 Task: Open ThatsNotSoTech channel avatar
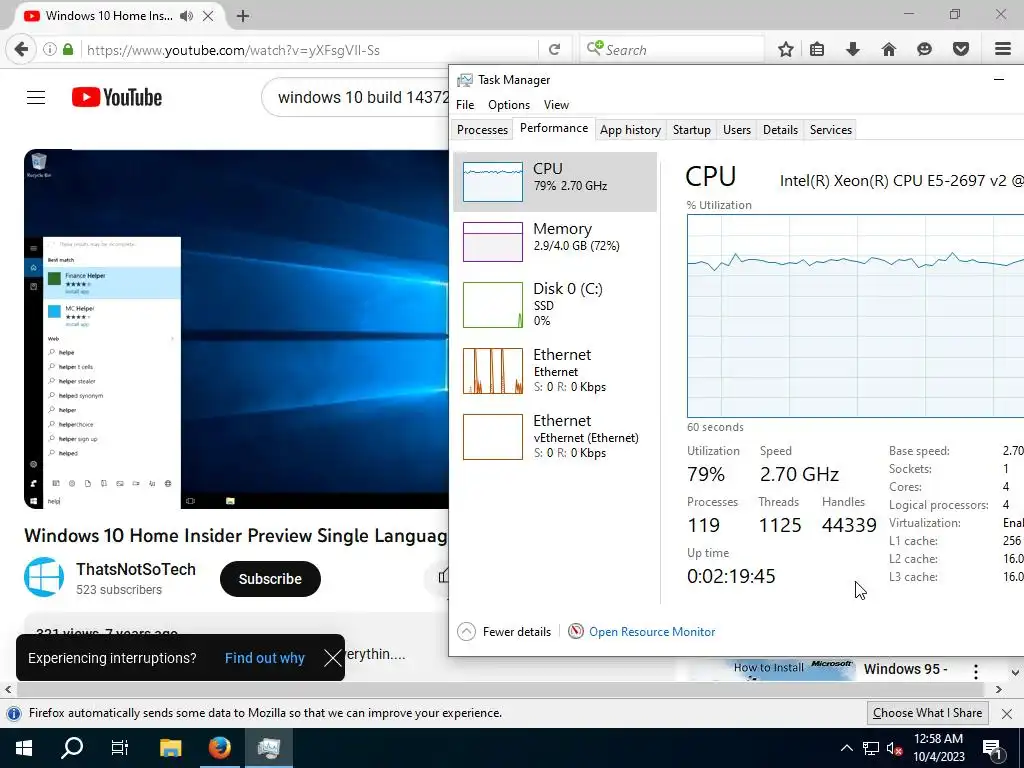[x=44, y=577]
